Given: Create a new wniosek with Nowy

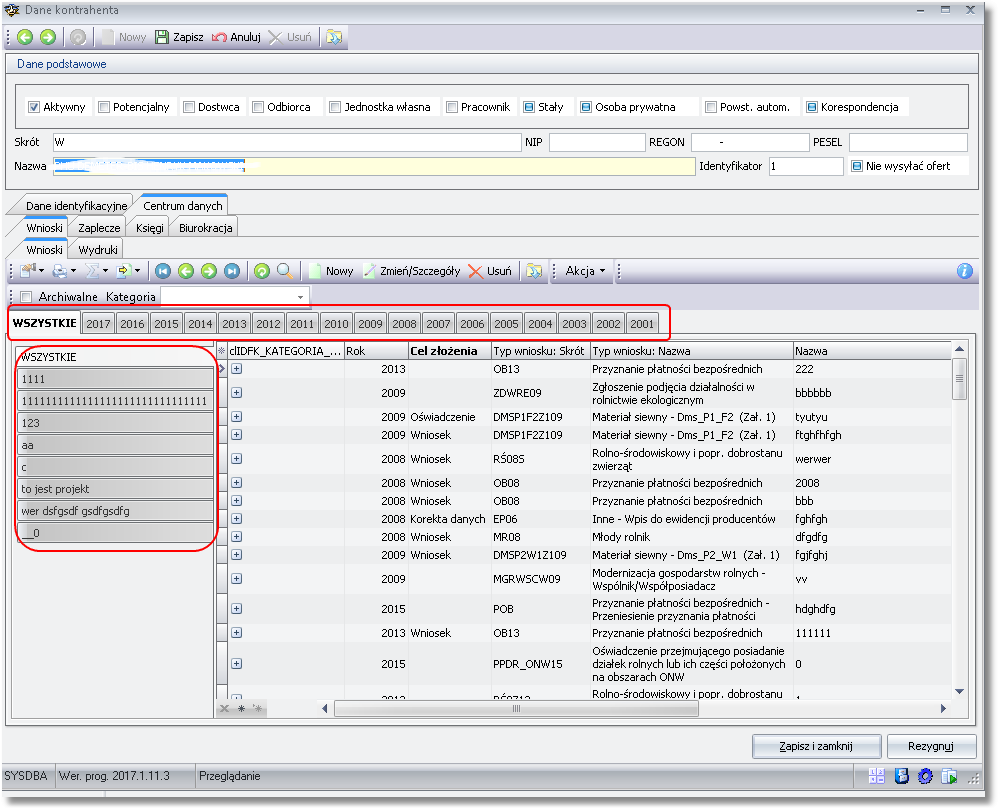Looking at the screenshot, I should 331,271.
